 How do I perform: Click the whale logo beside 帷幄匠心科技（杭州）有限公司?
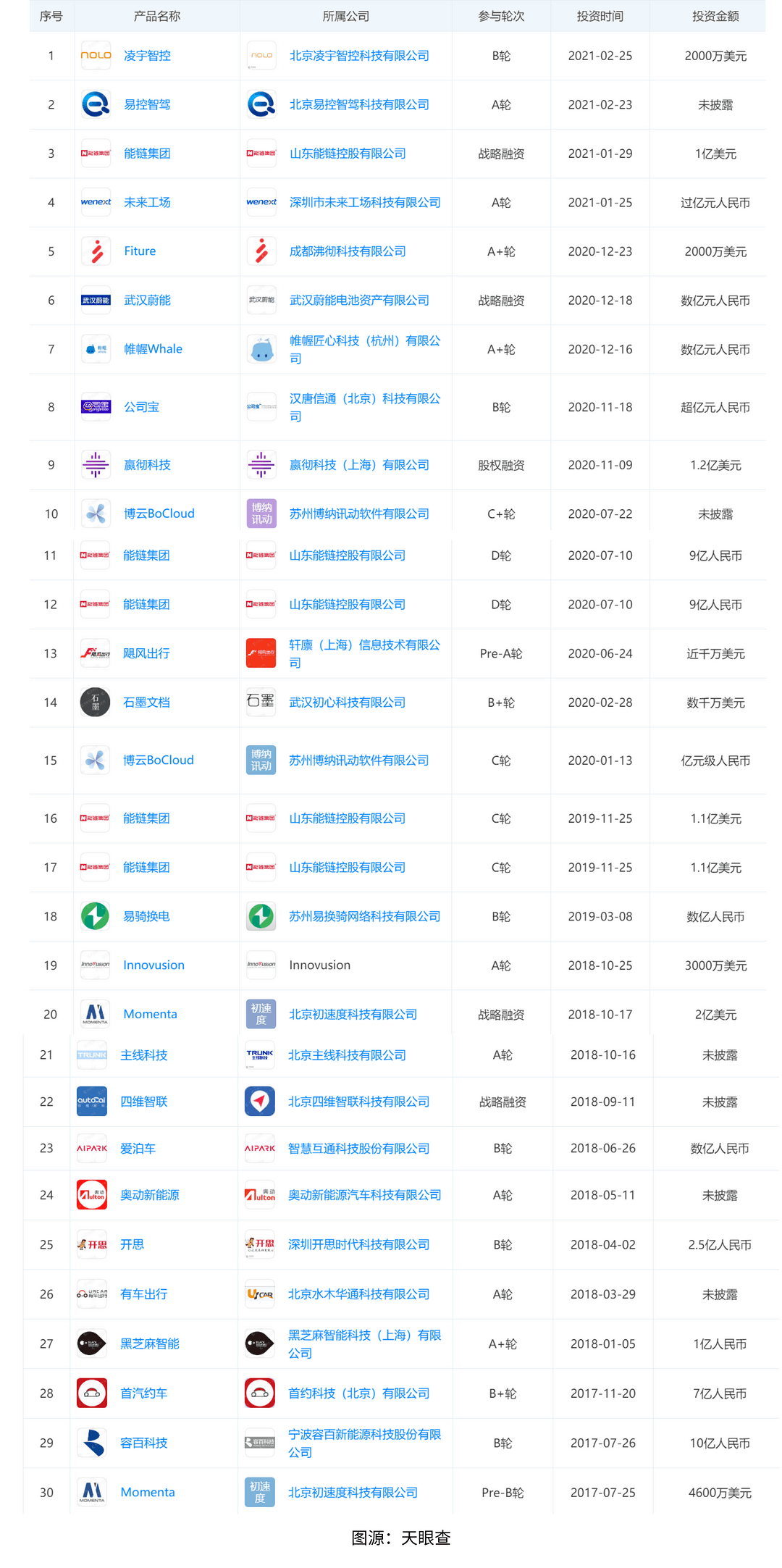tap(261, 349)
